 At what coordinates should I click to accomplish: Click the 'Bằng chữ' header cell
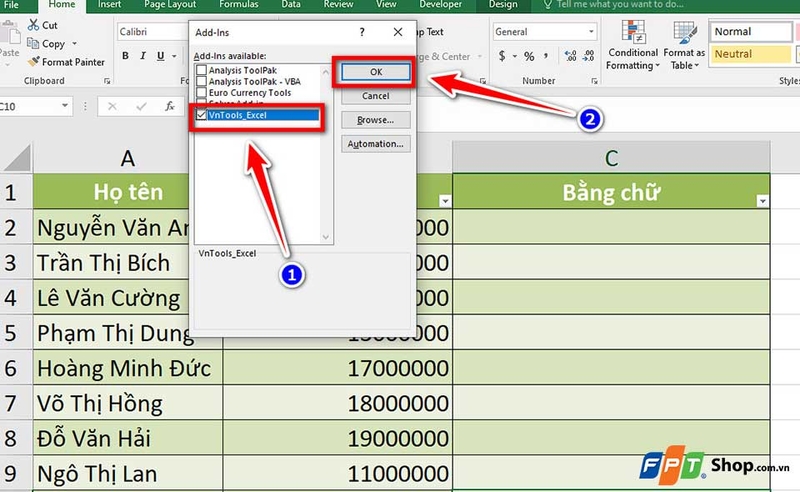point(611,192)
